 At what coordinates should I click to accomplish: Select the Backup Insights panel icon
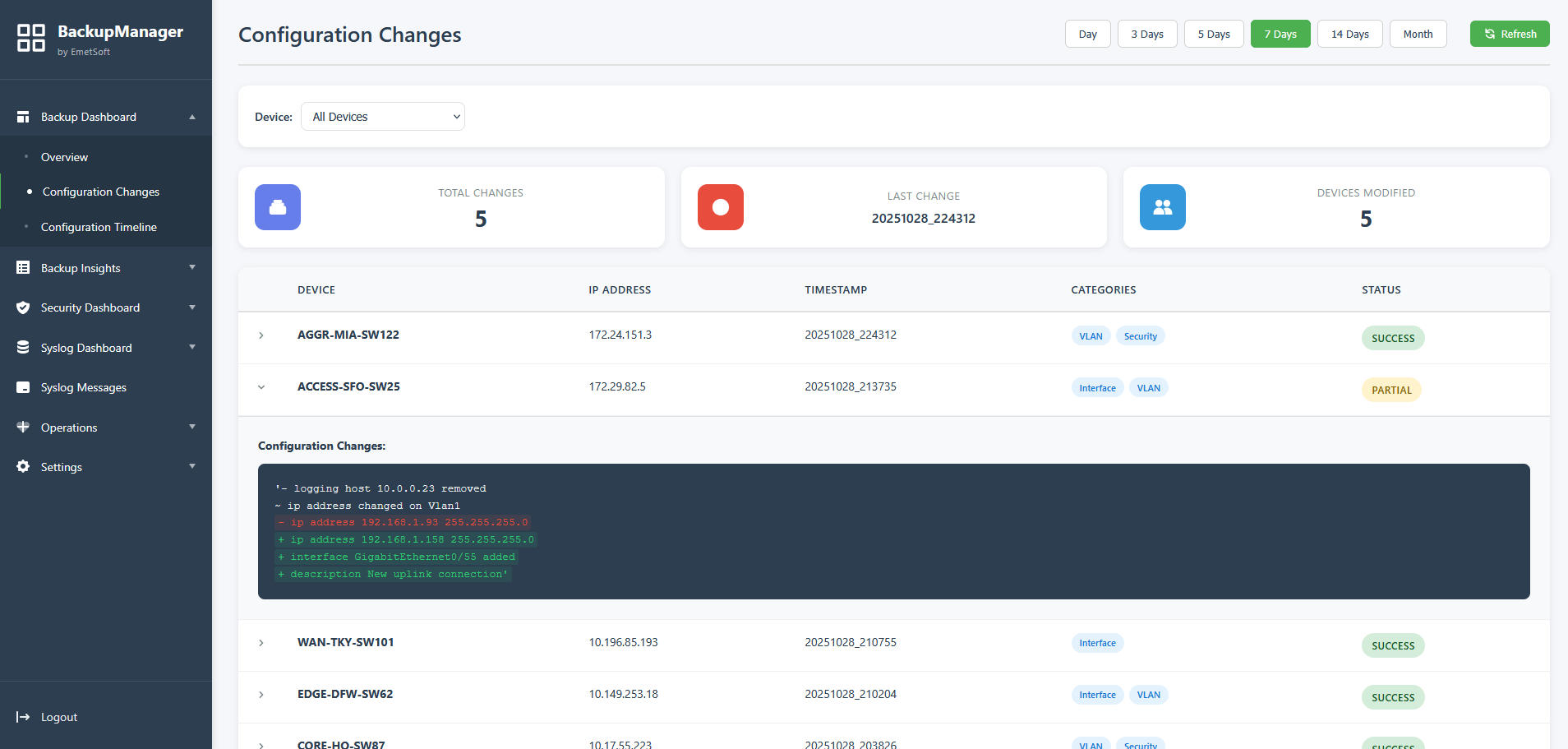[x=22, y=267]
